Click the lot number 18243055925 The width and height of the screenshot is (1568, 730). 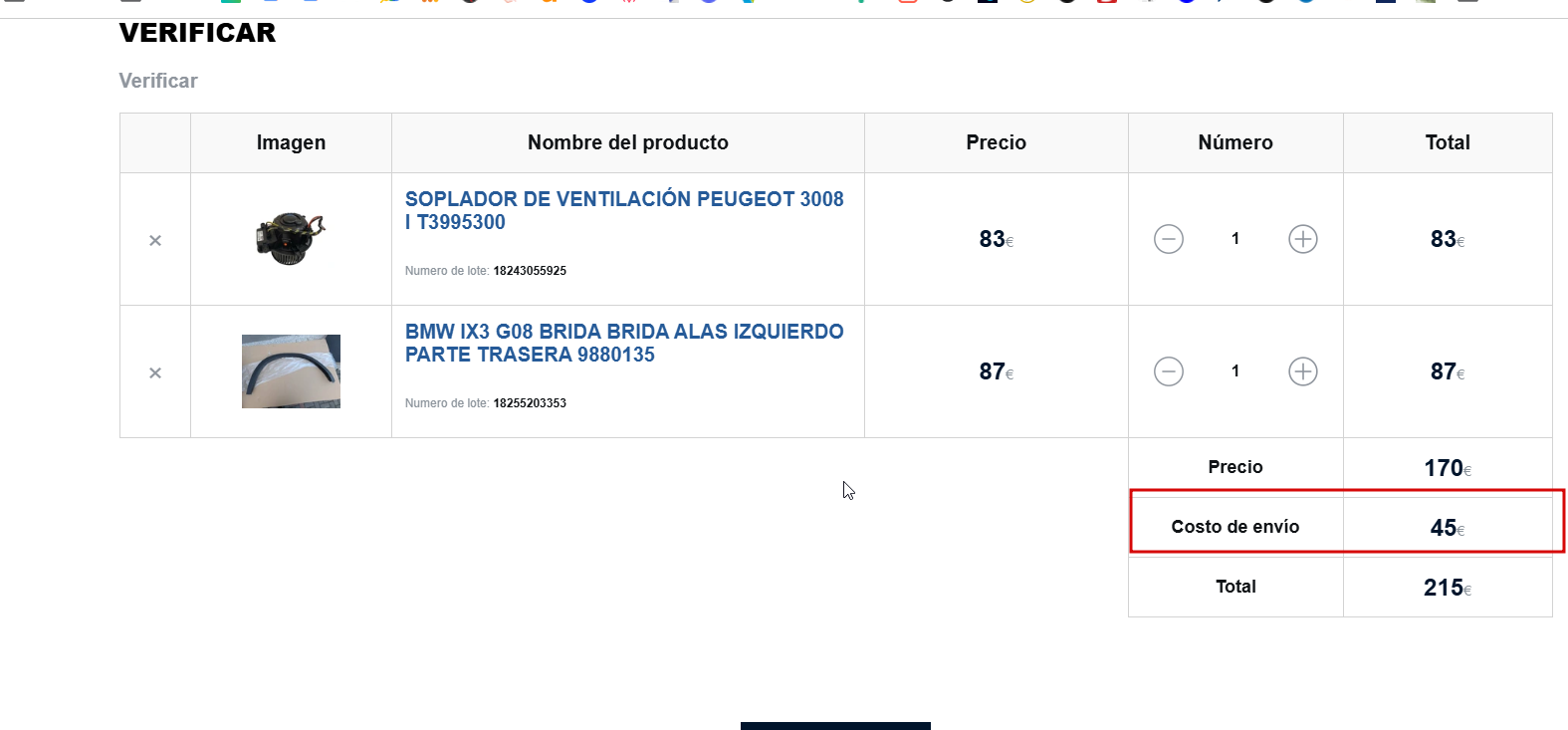tap(530, 271)
